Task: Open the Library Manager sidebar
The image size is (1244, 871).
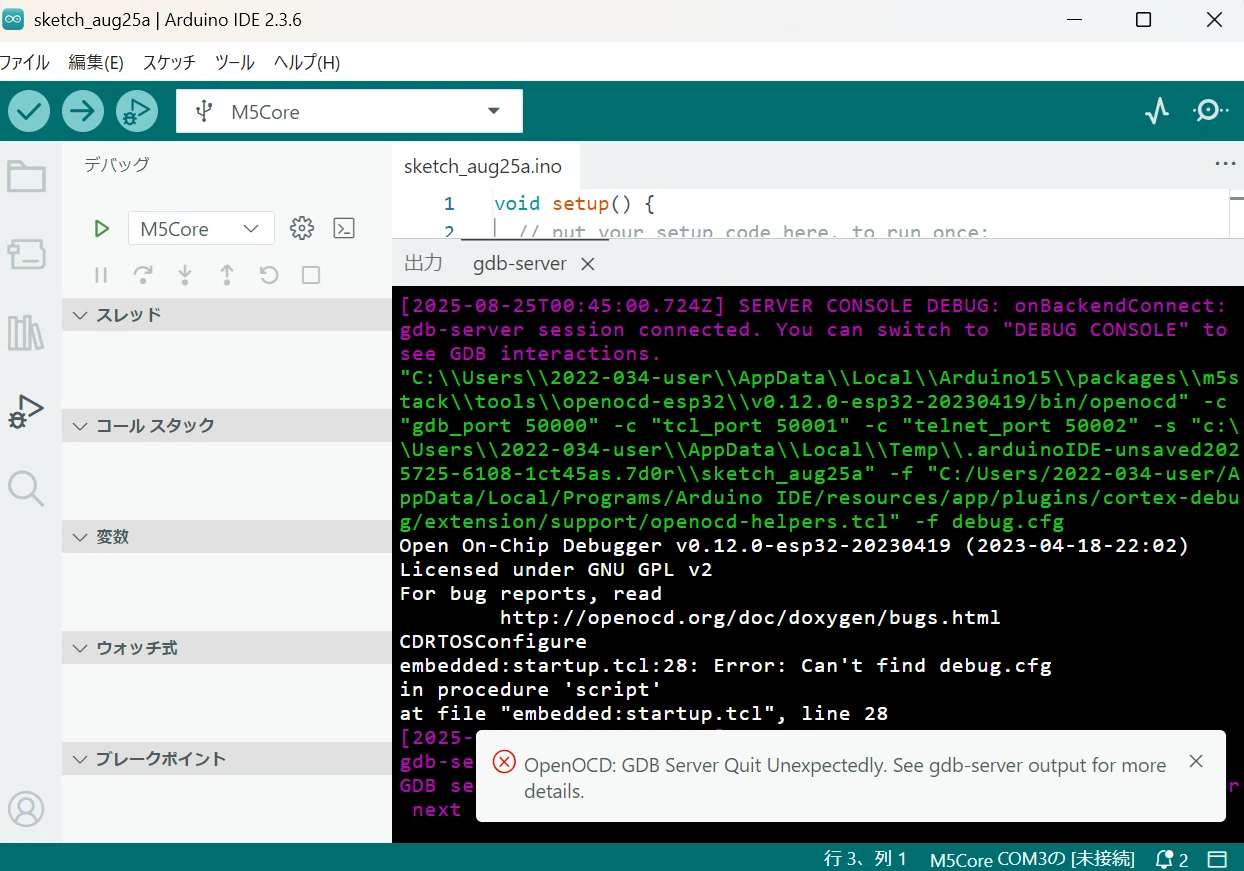Action: [26, 332]
